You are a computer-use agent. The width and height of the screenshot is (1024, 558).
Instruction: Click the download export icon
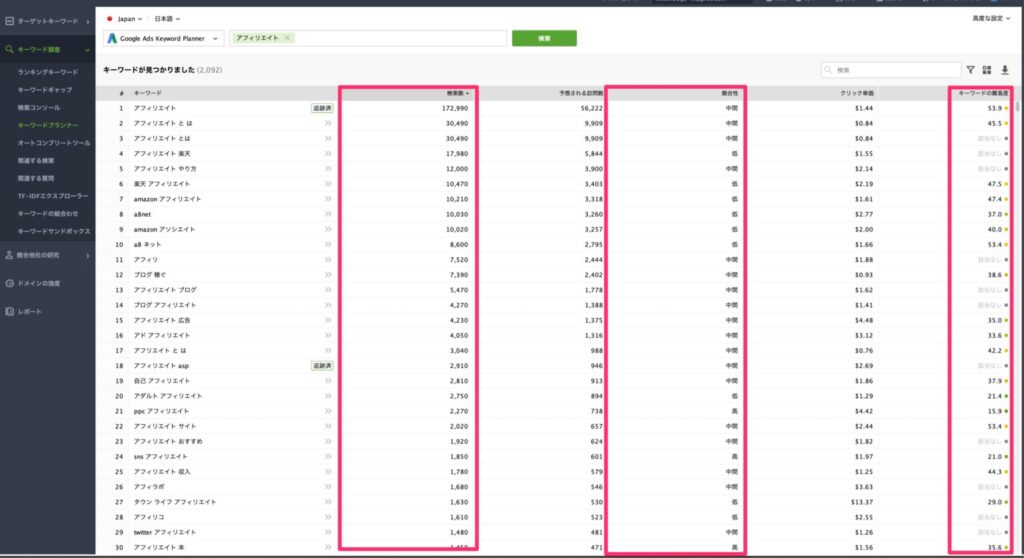[x=1004, y=70]
